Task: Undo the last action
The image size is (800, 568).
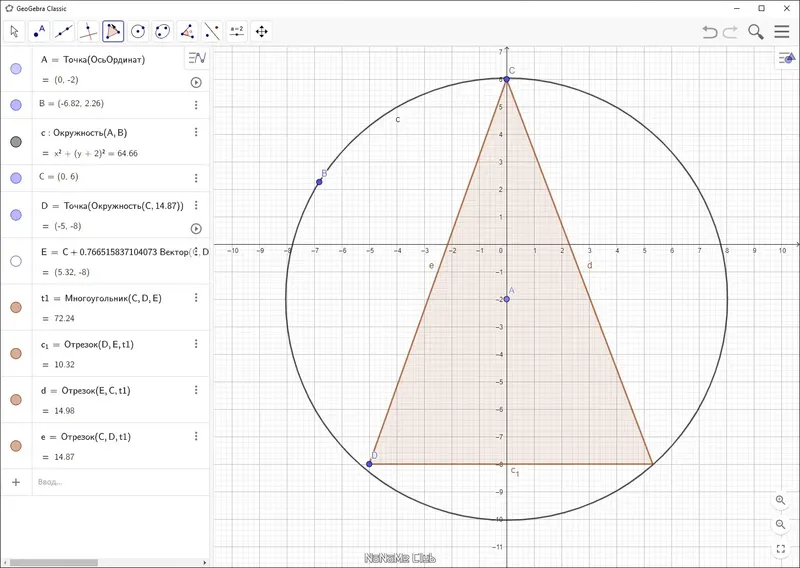Action: tap(709, 32)
